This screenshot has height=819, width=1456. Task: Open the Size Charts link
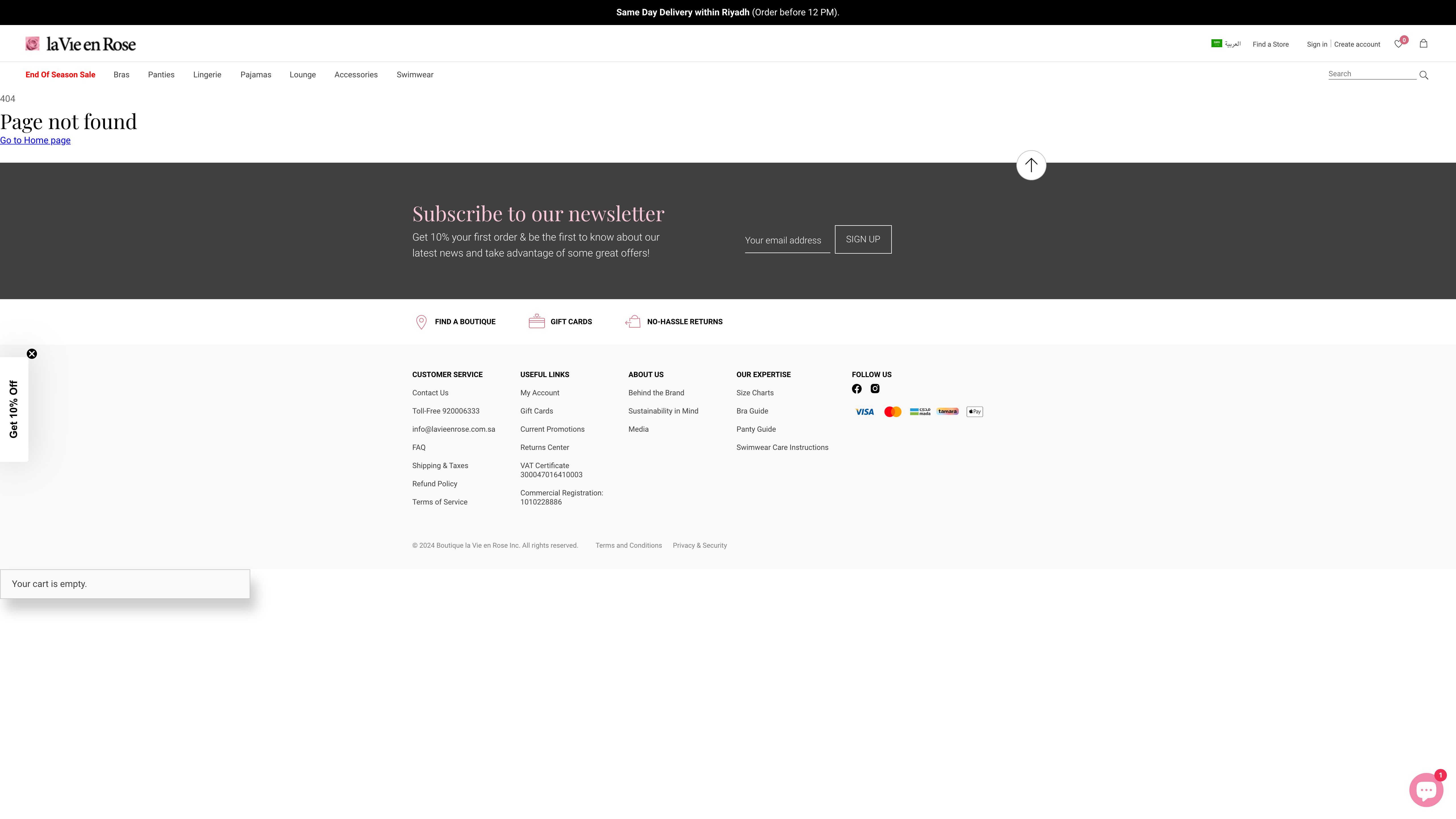tap(754, 393)
